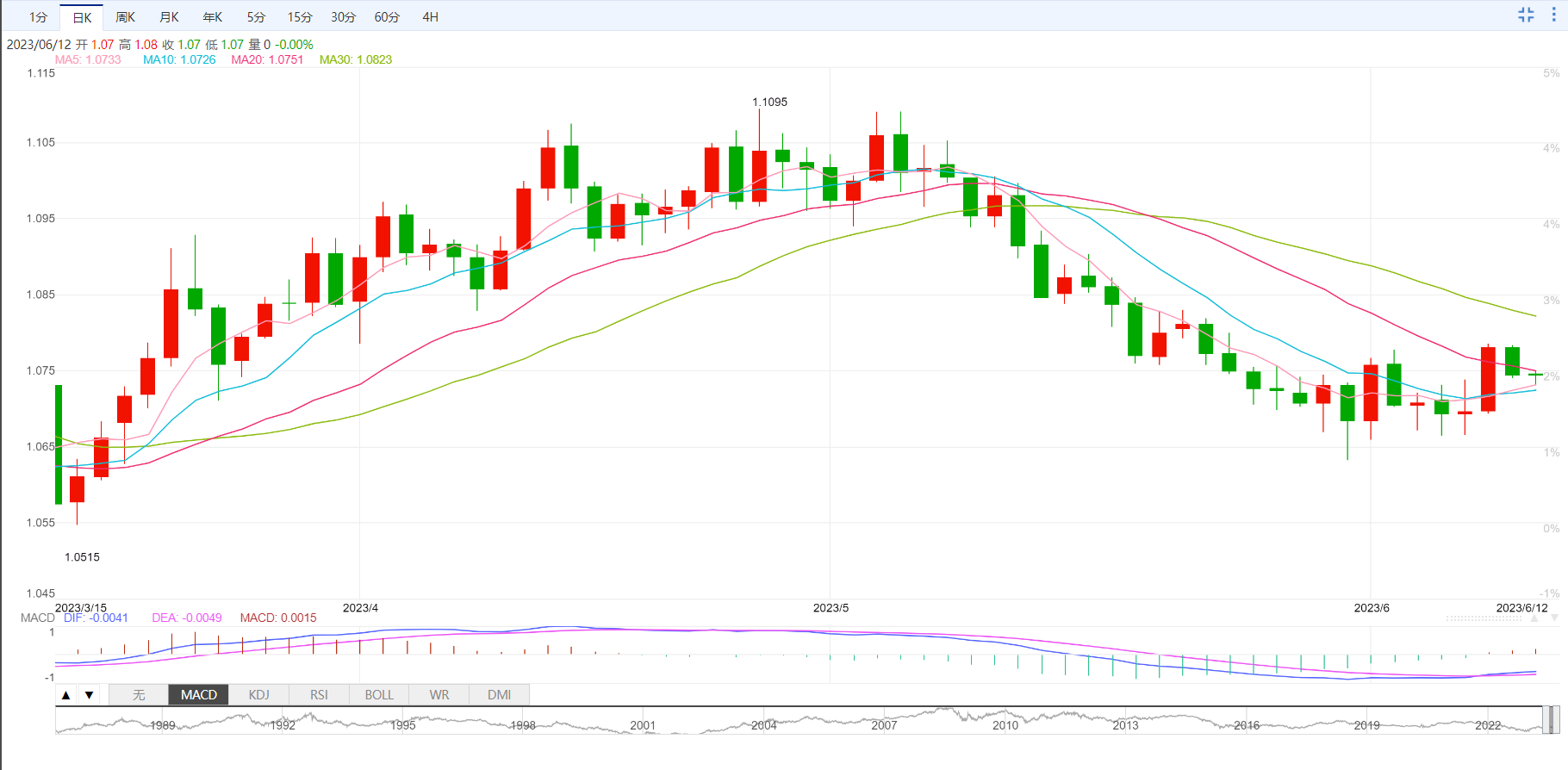Select the WR indicator button
Viewport: 1568px width, 770px height.
439,695
